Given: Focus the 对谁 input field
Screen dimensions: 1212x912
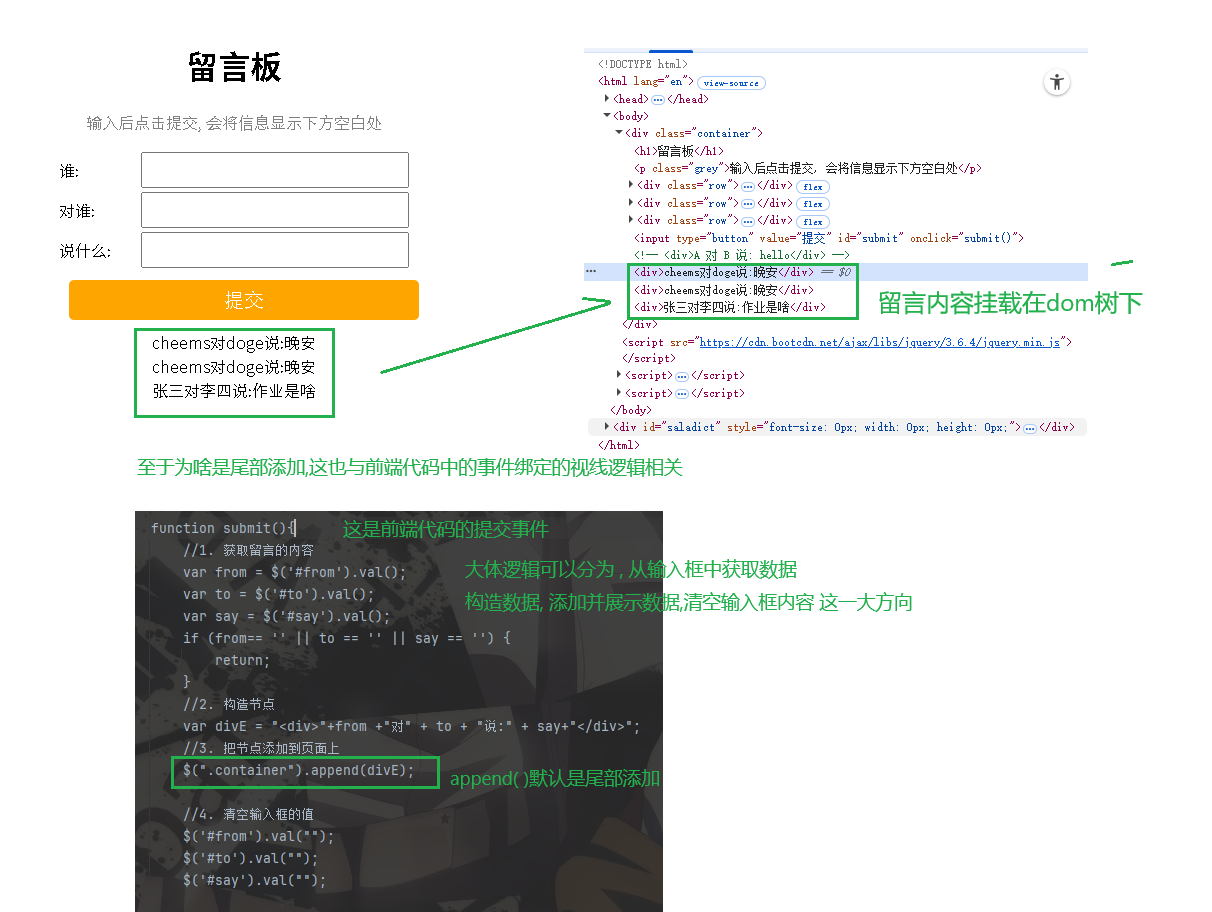Looking at the screenshot, I should pos(275,210).
